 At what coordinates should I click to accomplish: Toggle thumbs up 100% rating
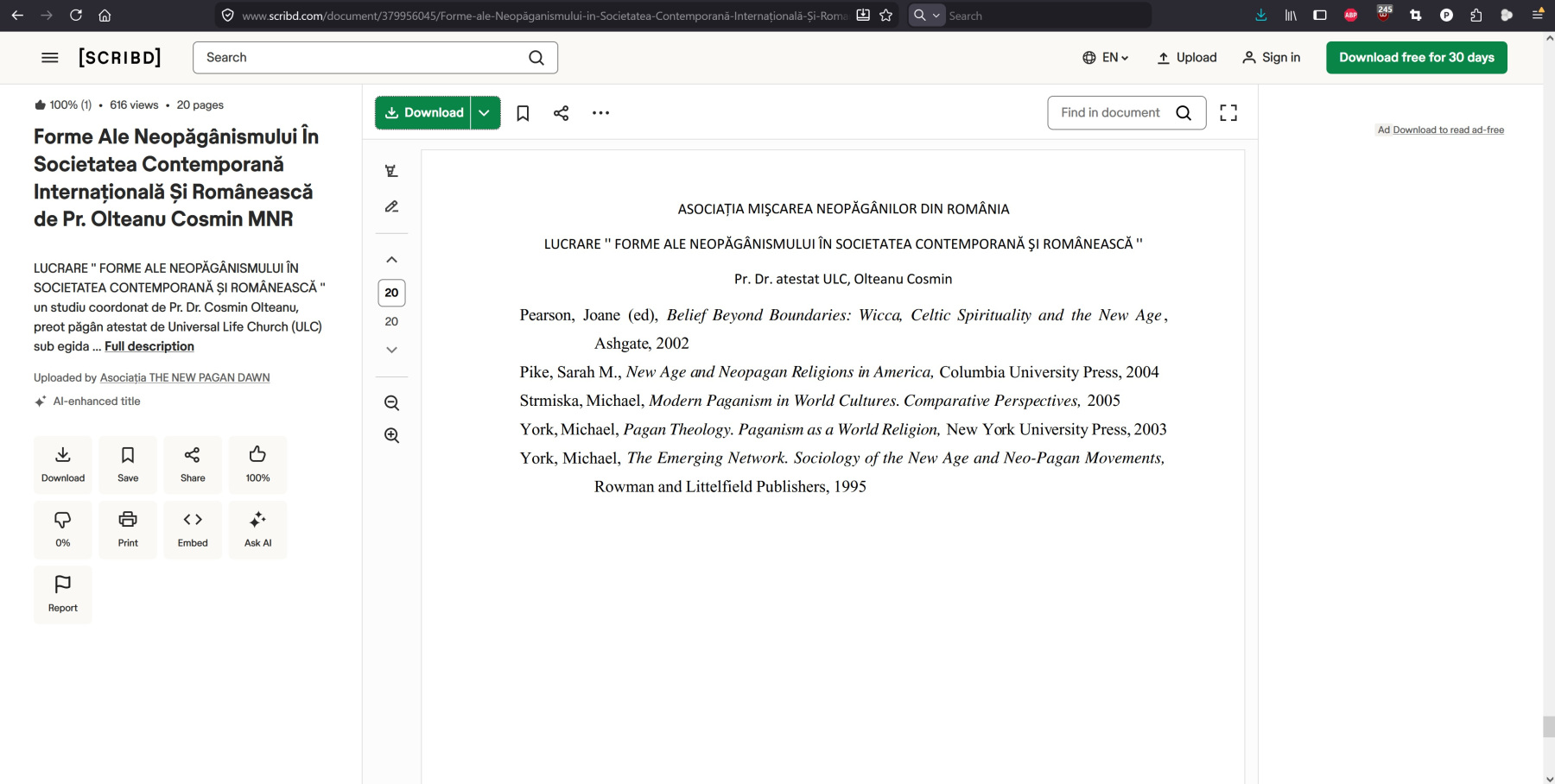coord(257,465)
